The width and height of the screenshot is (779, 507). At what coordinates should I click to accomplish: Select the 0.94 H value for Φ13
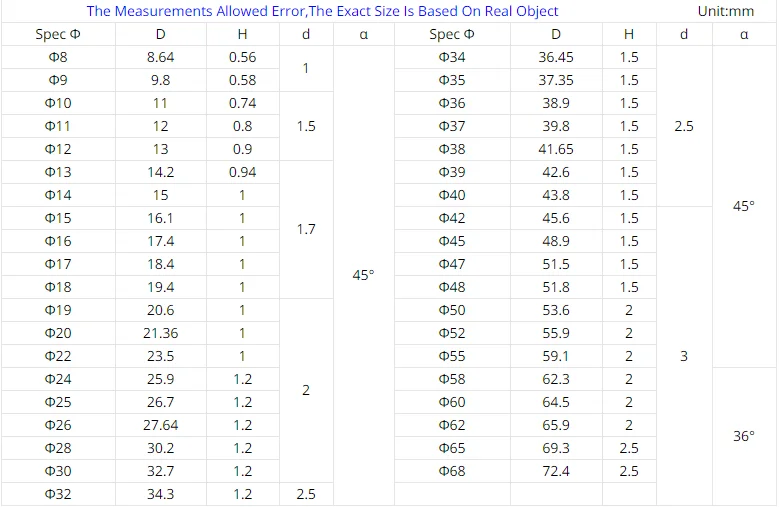click(x=242, y=172)
